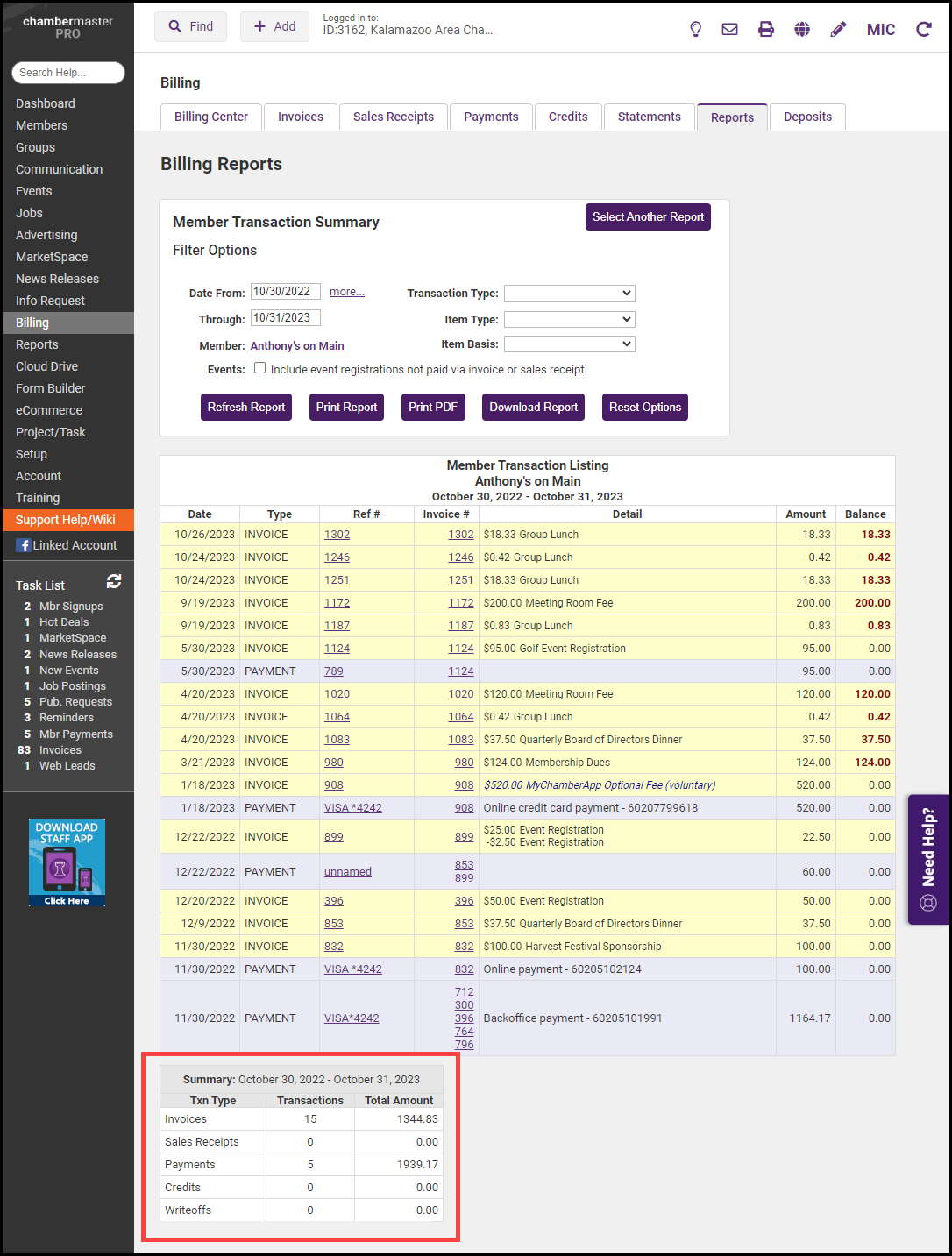Expand the Item Basis dropdown
Viewport: 952px width, 1256px height.
click(569, 344)
